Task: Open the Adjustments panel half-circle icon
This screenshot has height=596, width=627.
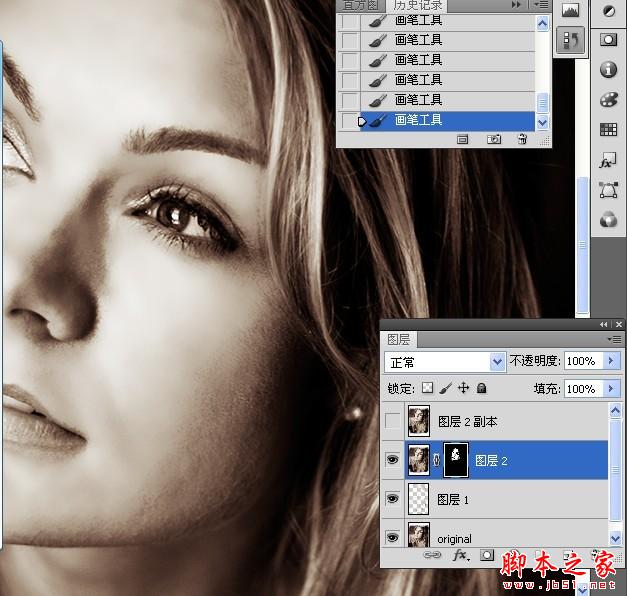Action: (609, 11)
